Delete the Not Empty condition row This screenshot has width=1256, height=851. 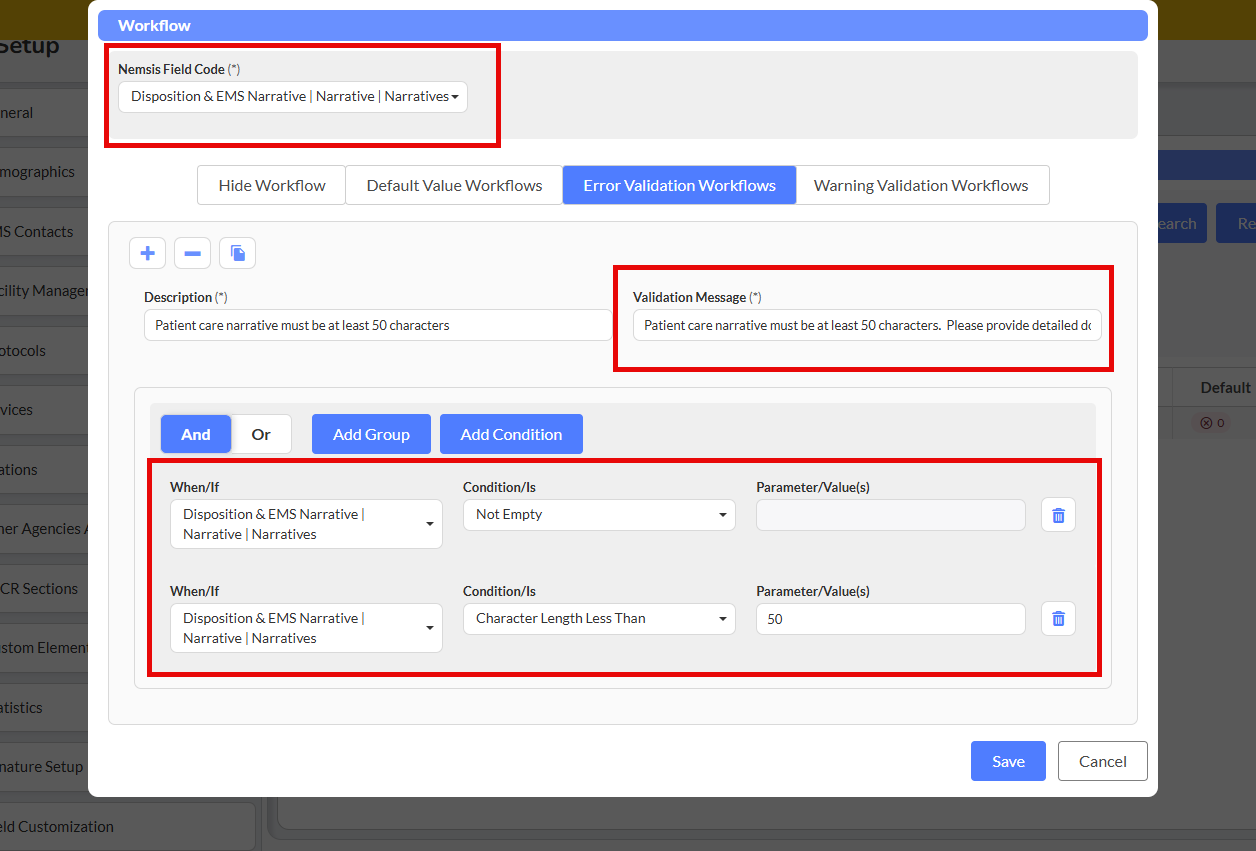click(x=1058, y=515)
